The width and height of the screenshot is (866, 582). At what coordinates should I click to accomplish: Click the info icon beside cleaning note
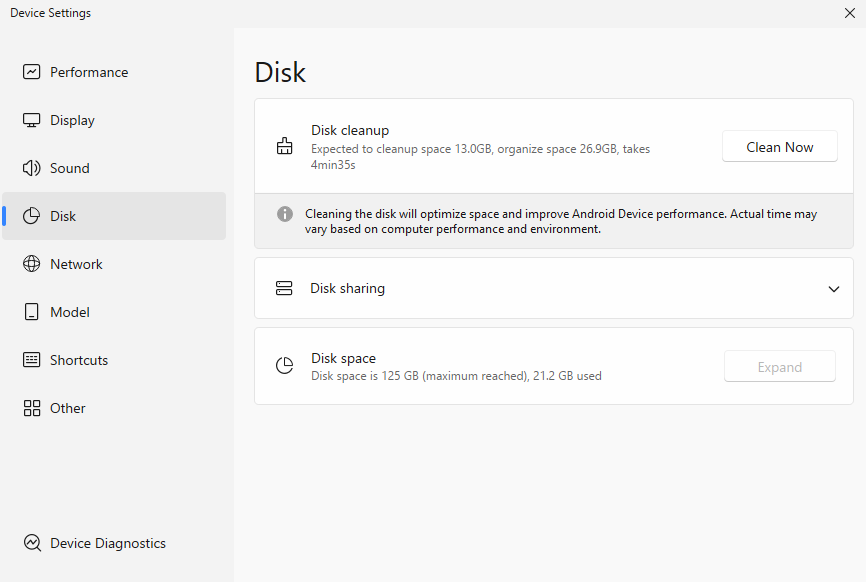(x=285, y=214)
